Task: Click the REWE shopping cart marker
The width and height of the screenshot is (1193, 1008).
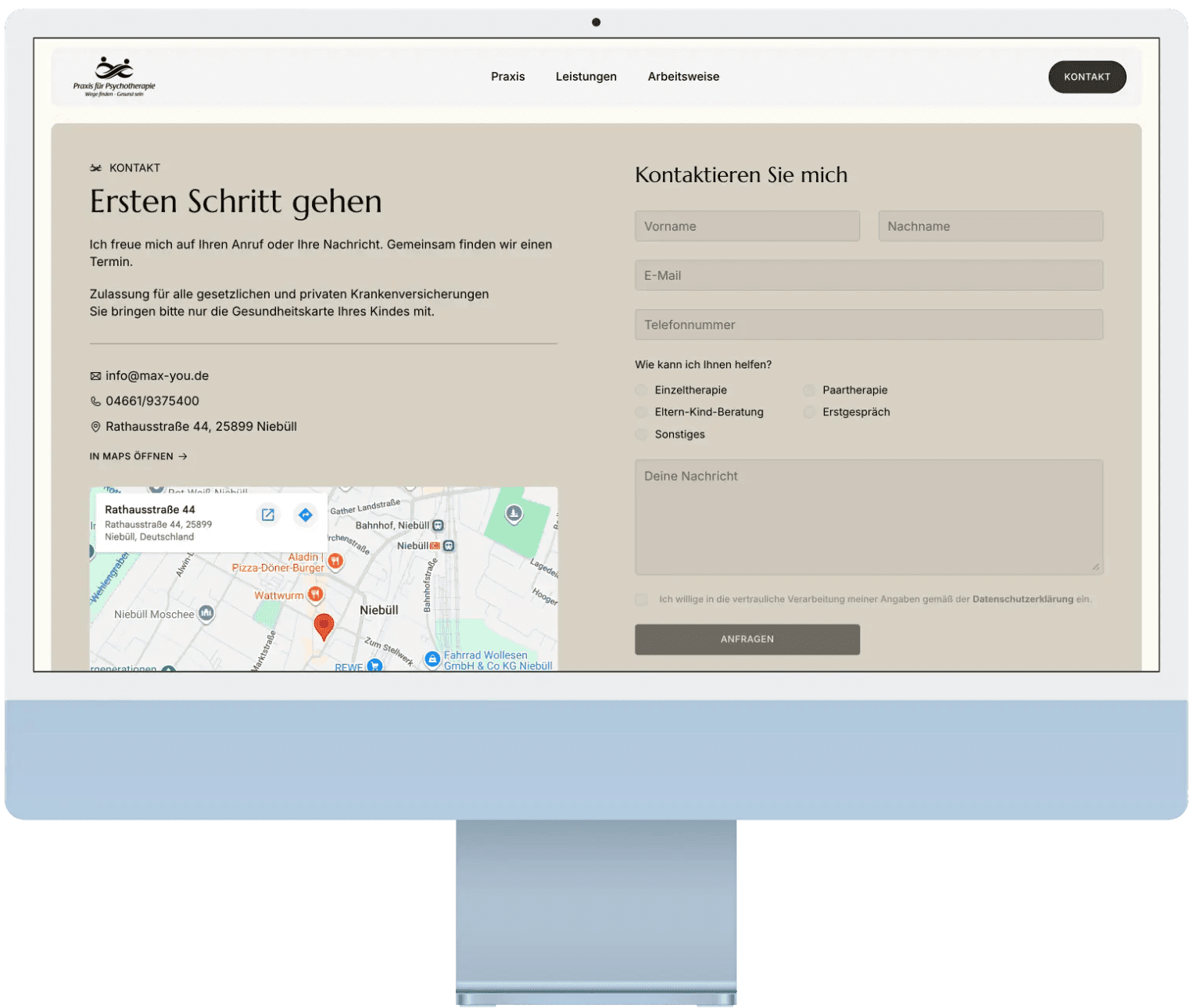Action: (374, 665)
